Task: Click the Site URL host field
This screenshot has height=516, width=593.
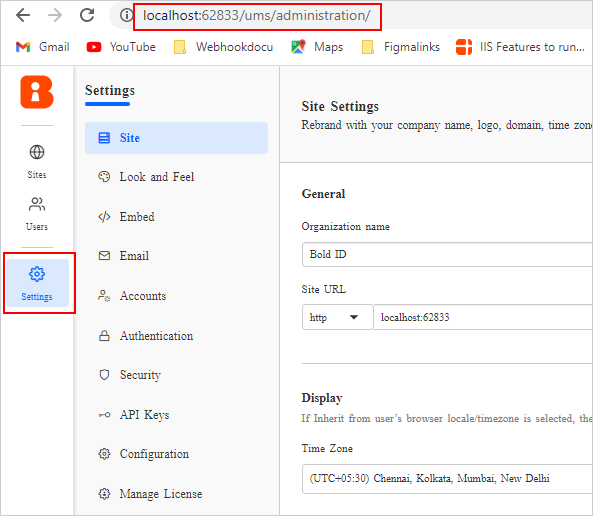Action: 483,317
